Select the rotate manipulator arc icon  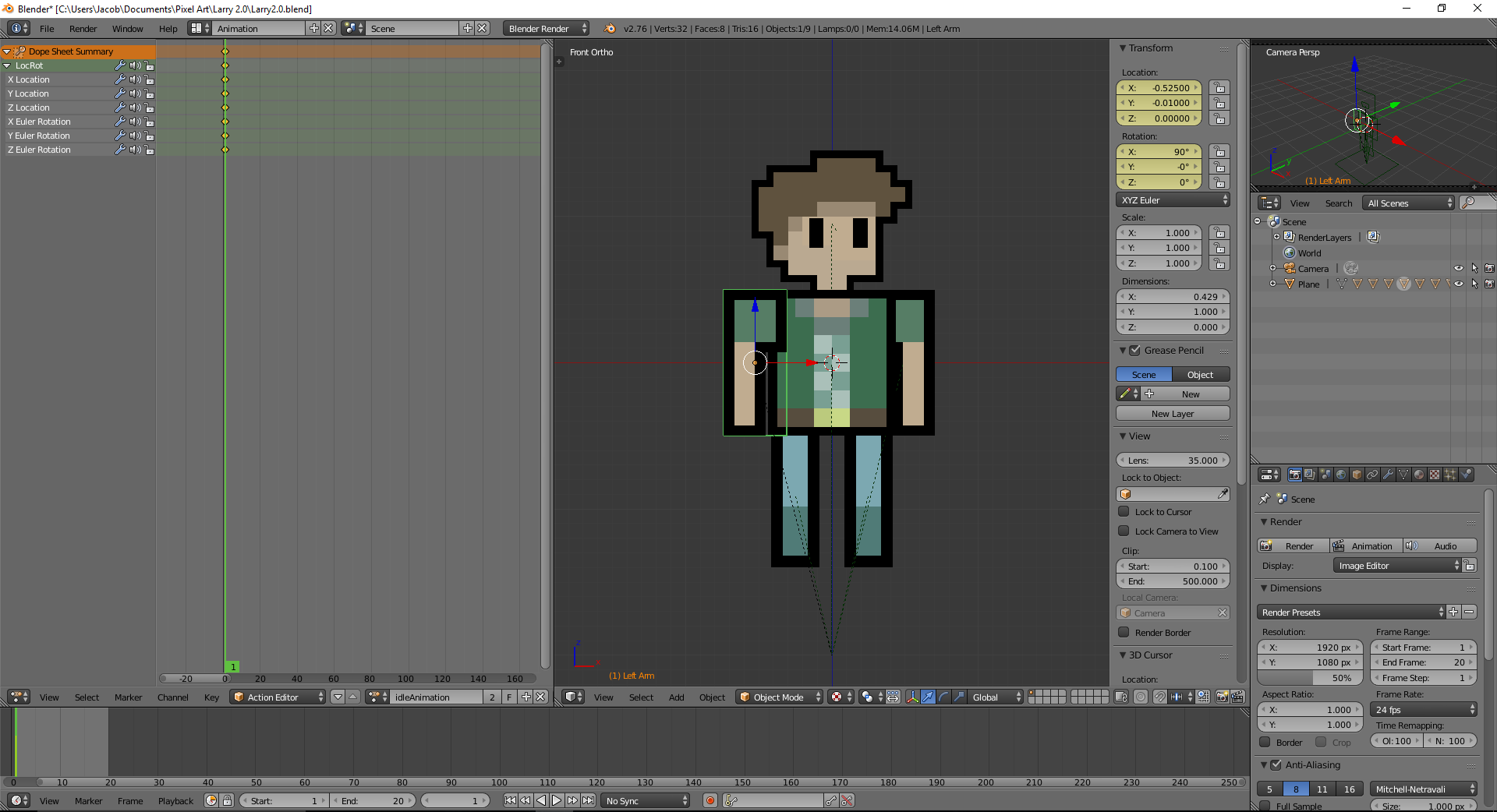[x=943, y=697]
